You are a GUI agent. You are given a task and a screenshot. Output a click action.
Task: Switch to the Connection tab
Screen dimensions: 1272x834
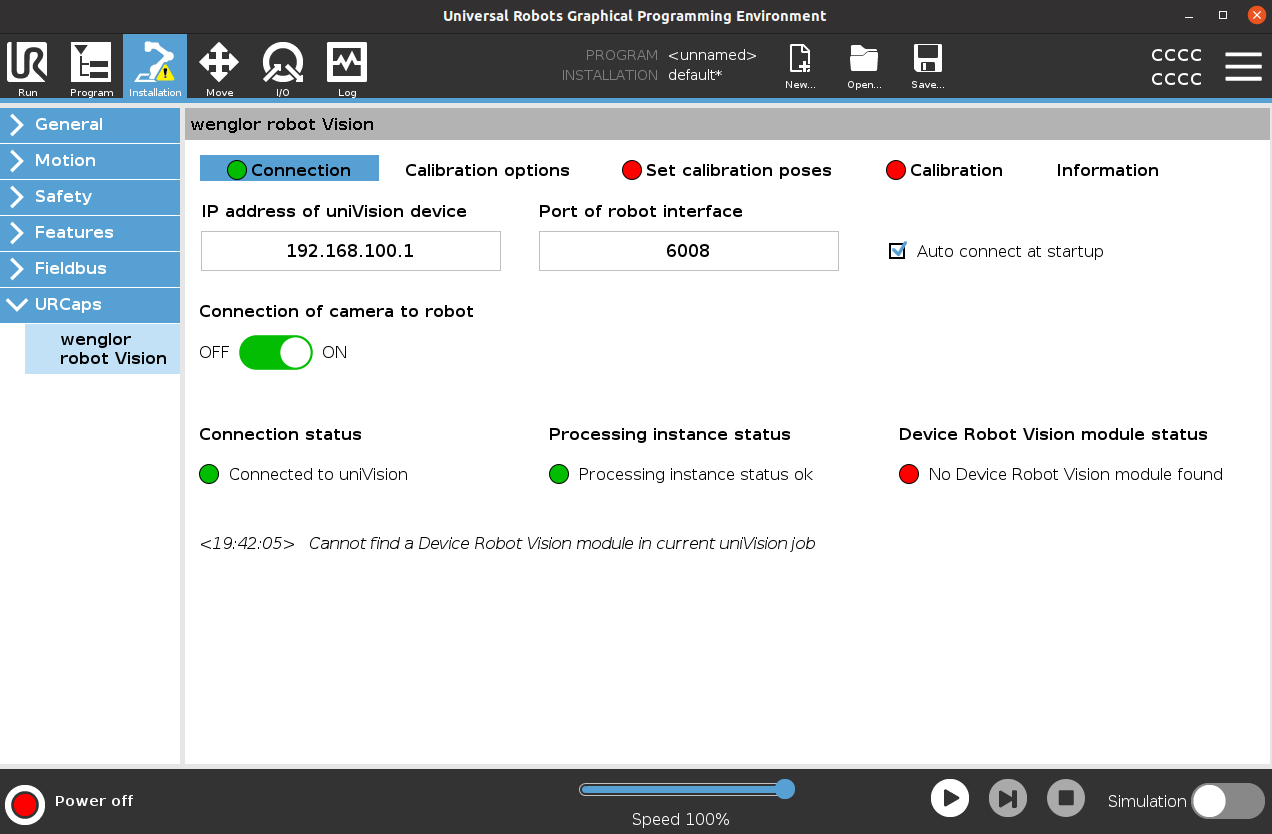(289, 169)
